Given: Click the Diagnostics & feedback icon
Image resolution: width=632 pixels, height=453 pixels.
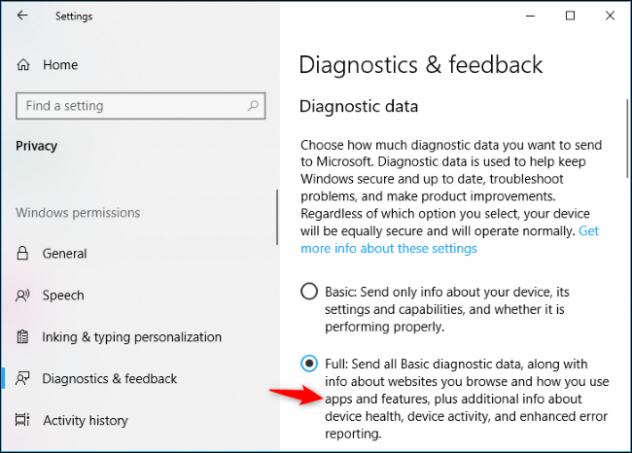Looking at the screenshot, I should pyautogui.click(x=23, y=379).
